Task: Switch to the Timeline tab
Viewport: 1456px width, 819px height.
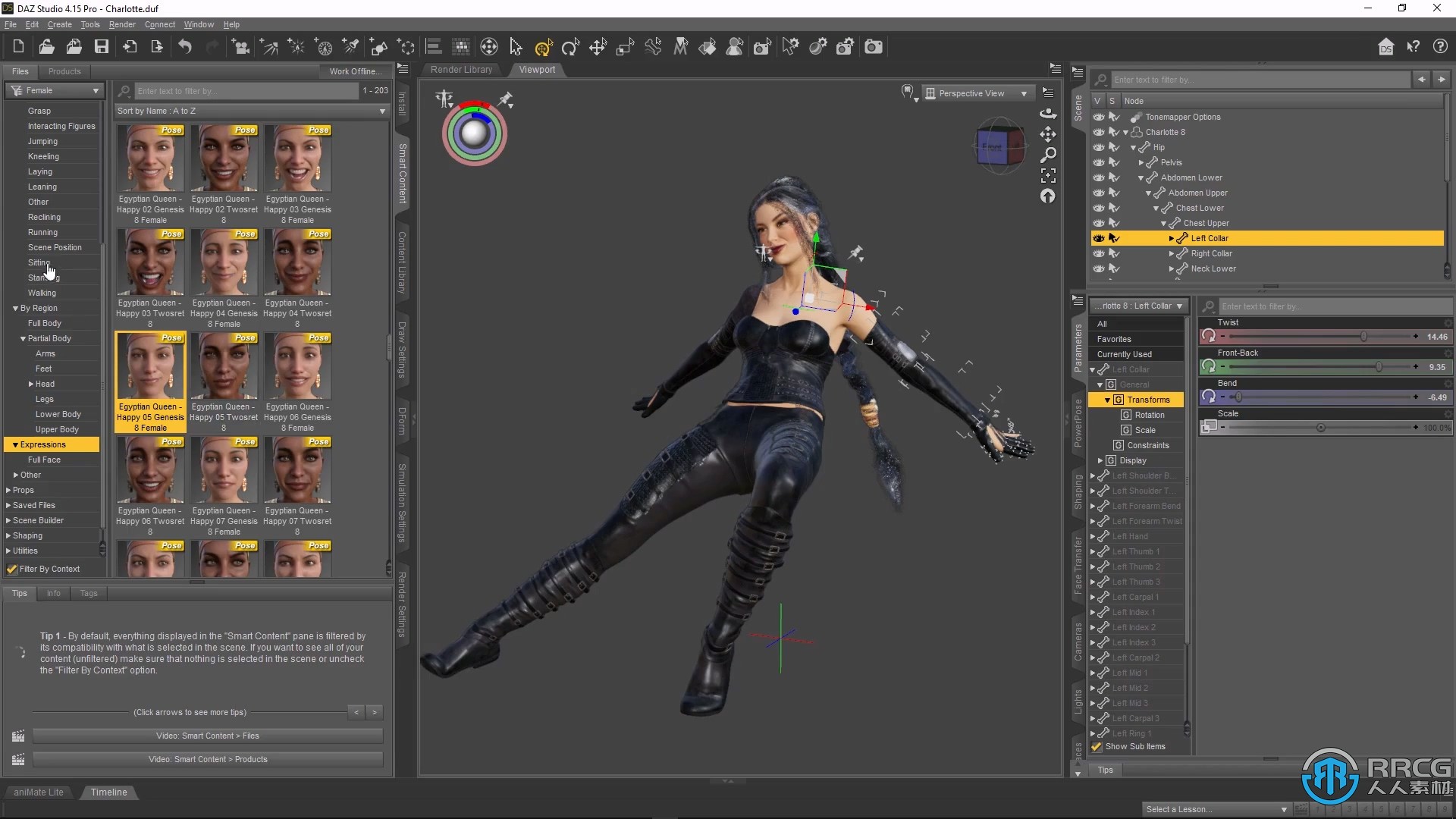Action: pos(109,791)
